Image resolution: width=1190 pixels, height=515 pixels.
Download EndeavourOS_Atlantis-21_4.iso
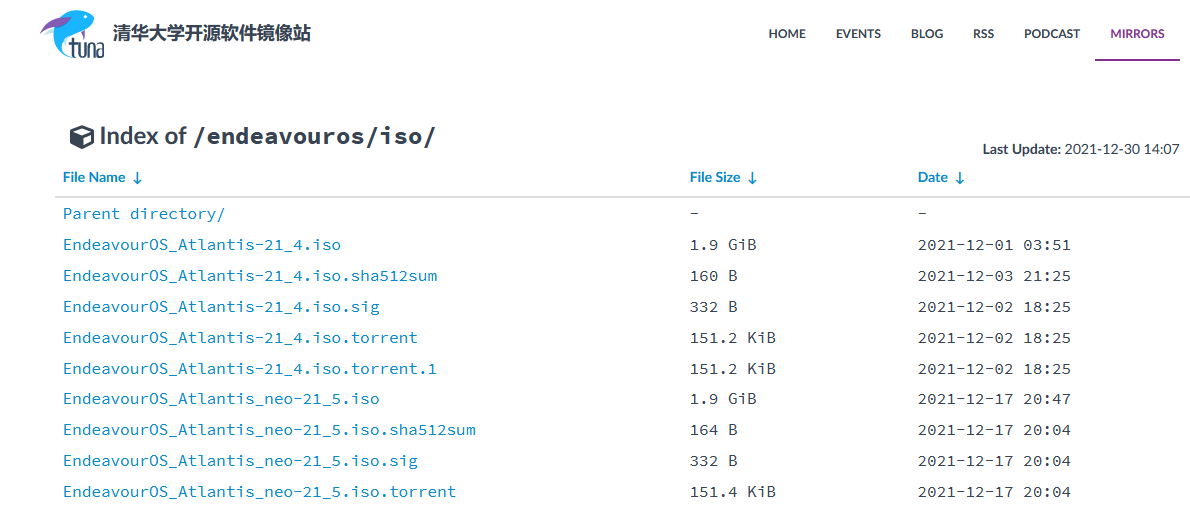pyautogui.click(x=202, y=245)
